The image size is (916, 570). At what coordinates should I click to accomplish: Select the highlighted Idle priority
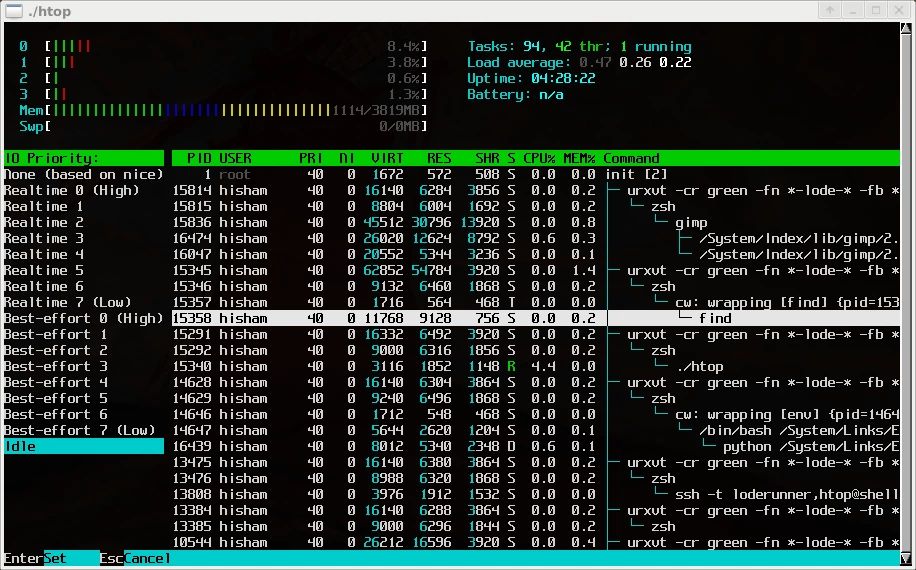84,446
